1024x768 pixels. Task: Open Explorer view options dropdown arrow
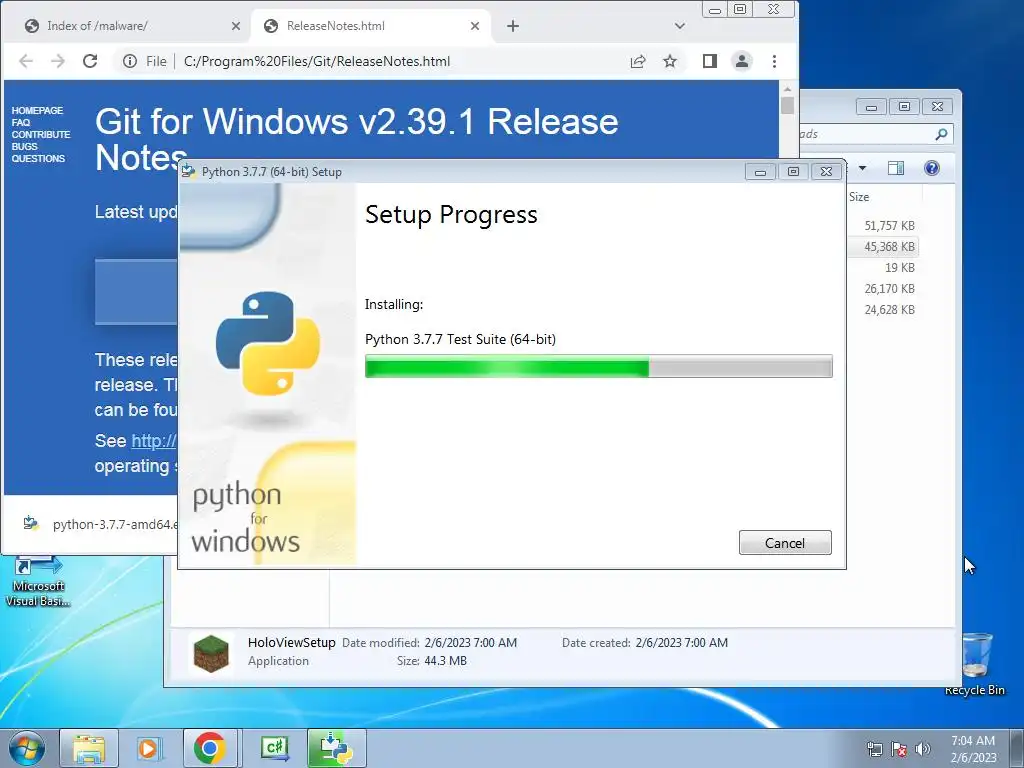862,168
